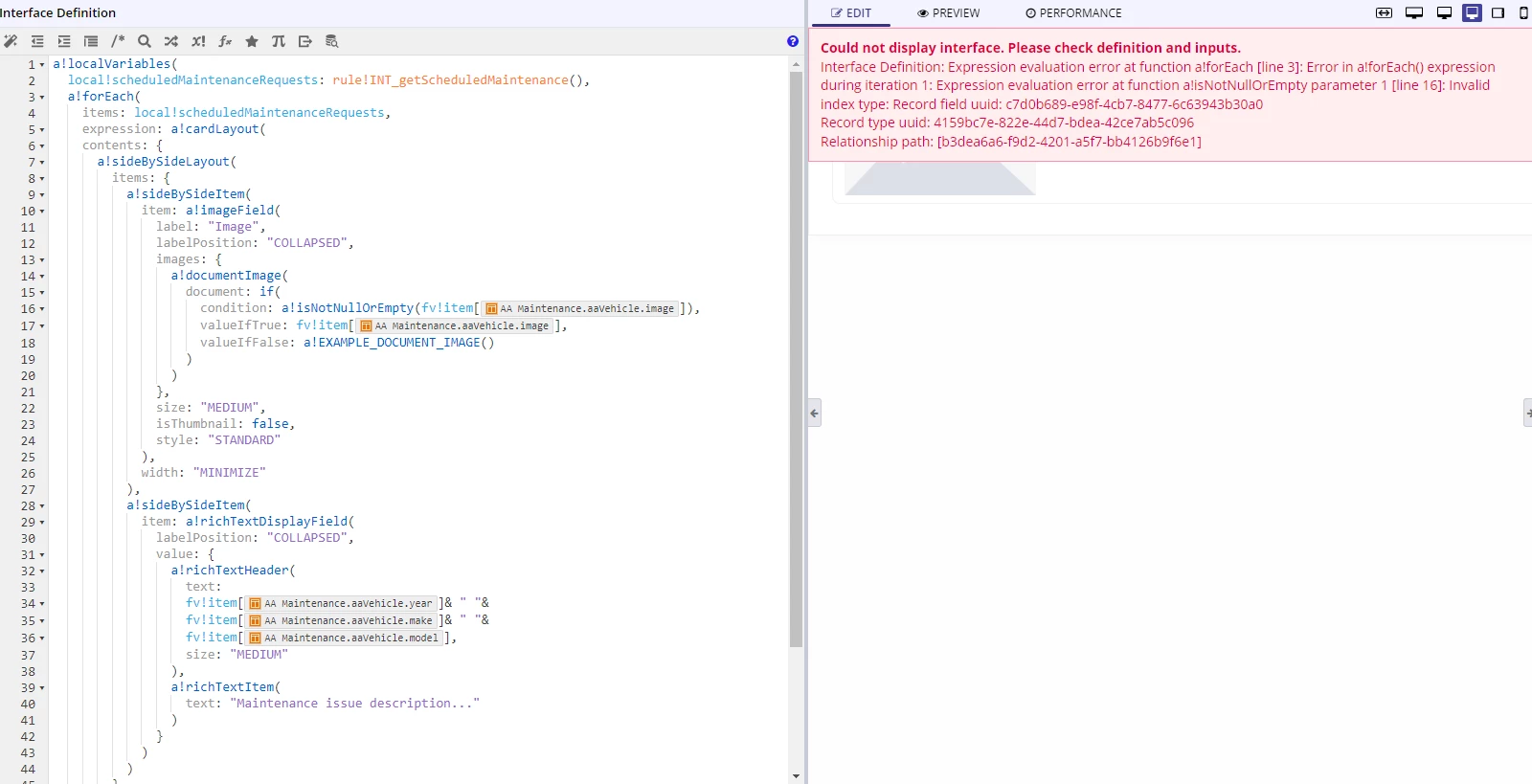Click the auto-indent lines toolbar icon
The height and width of the screenshot is (784, 1532).
tap(91, 41)
